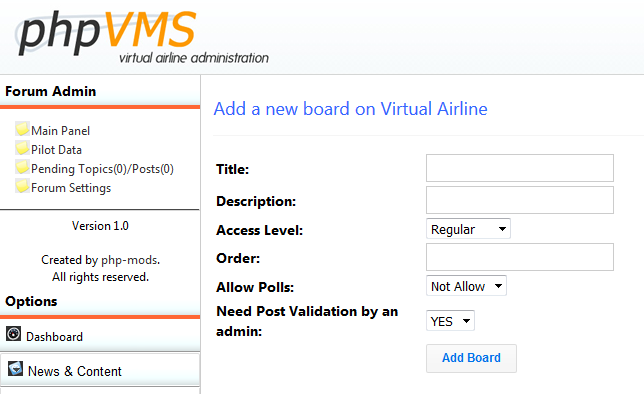Click the Pilot Data note icon
The image size is (644, 394).
coord(22,147)
